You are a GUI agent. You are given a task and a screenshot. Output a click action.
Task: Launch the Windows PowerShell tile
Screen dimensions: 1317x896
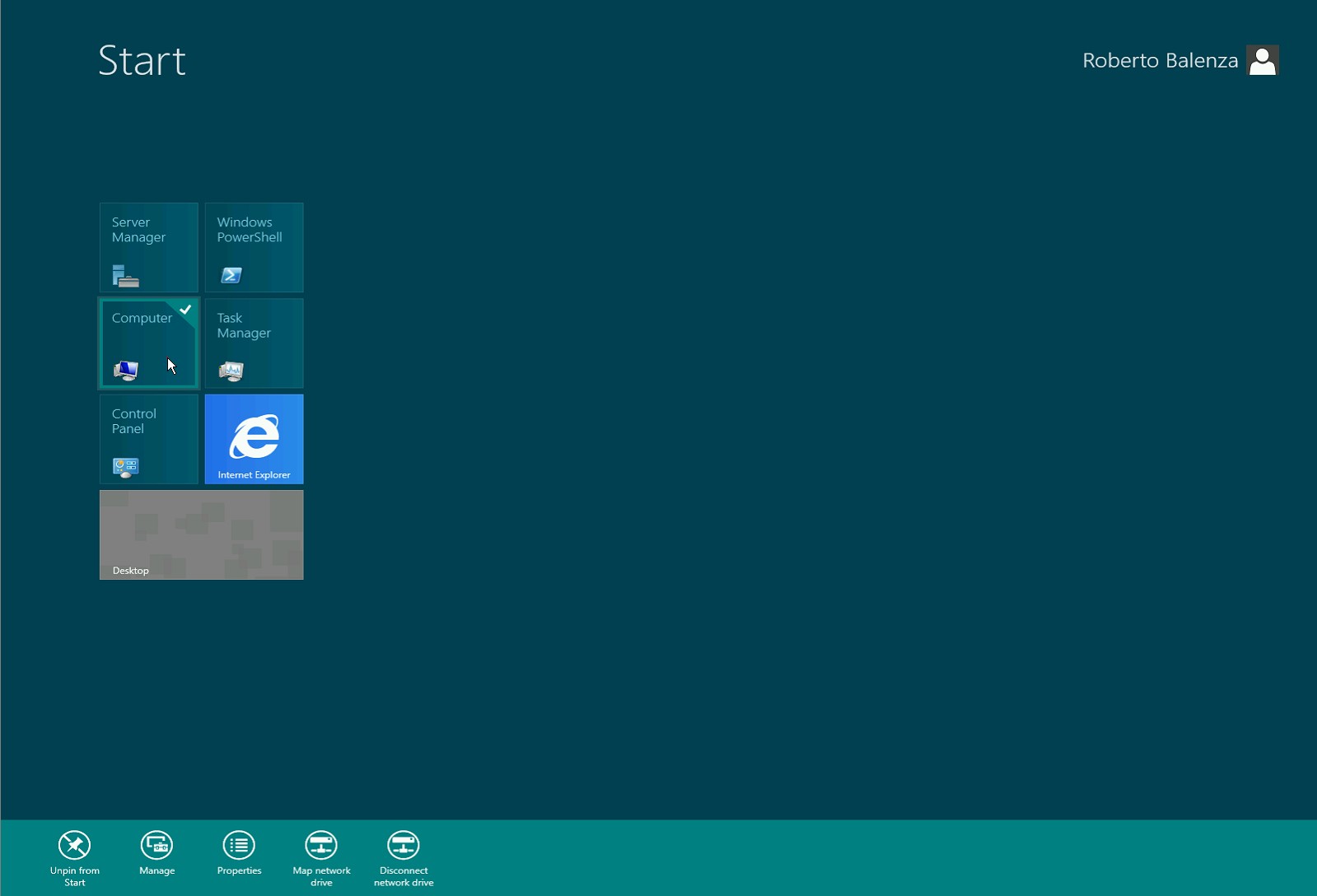[254, 247]
